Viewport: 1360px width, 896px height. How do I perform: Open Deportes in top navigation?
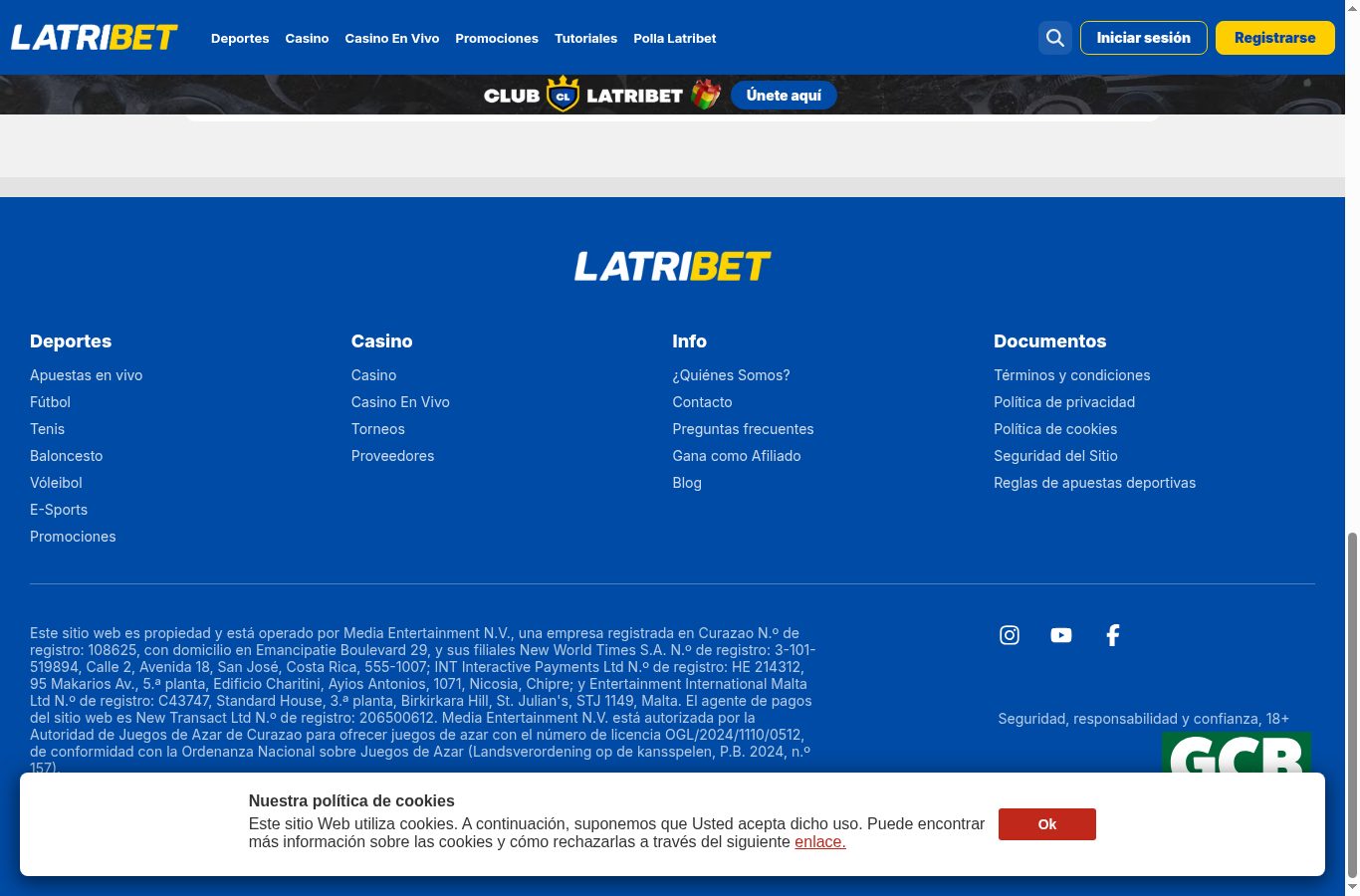point(240,38)
